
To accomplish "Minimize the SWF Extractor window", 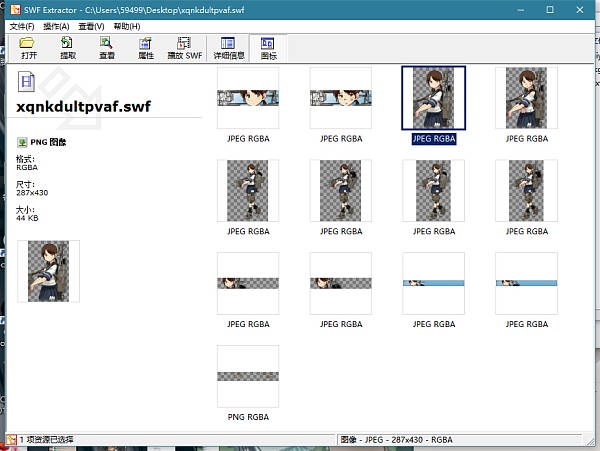I will [521, 10].
